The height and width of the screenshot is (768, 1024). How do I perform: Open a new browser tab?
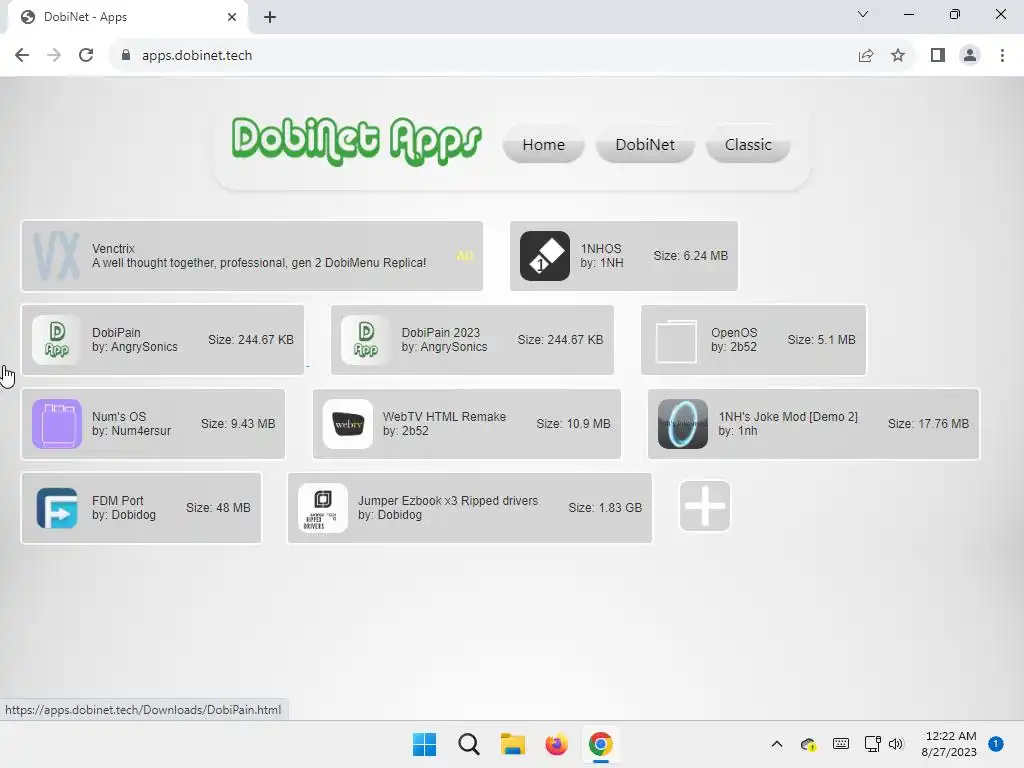pos(270,17)
